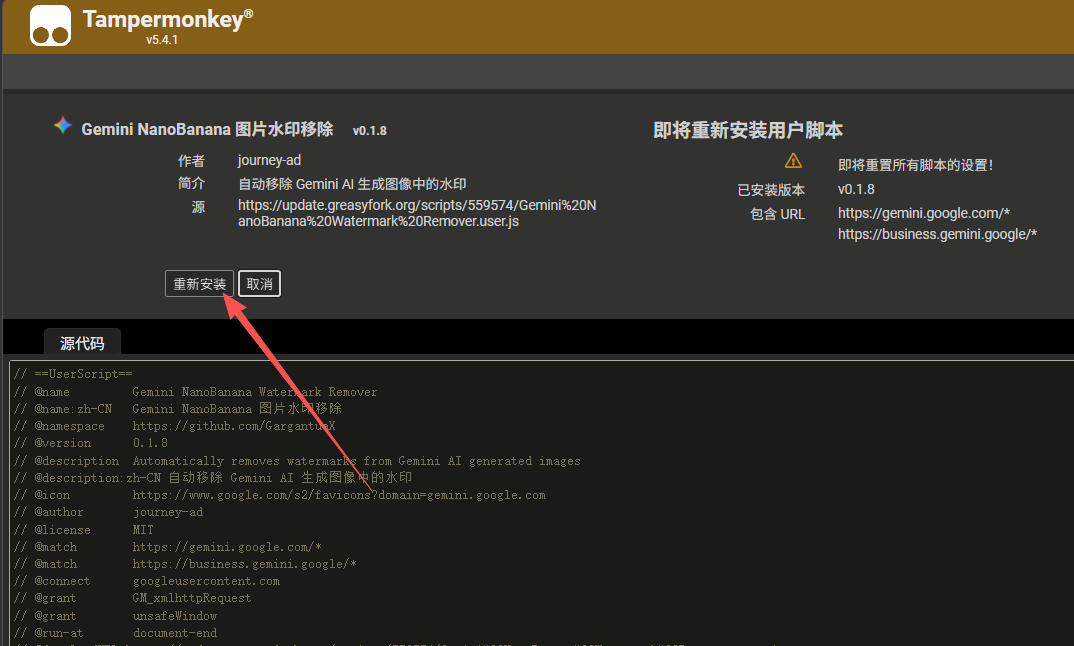Click the @icon favicon URL code line
This screenshot has width=1074, height=646.
click(339, 495)
